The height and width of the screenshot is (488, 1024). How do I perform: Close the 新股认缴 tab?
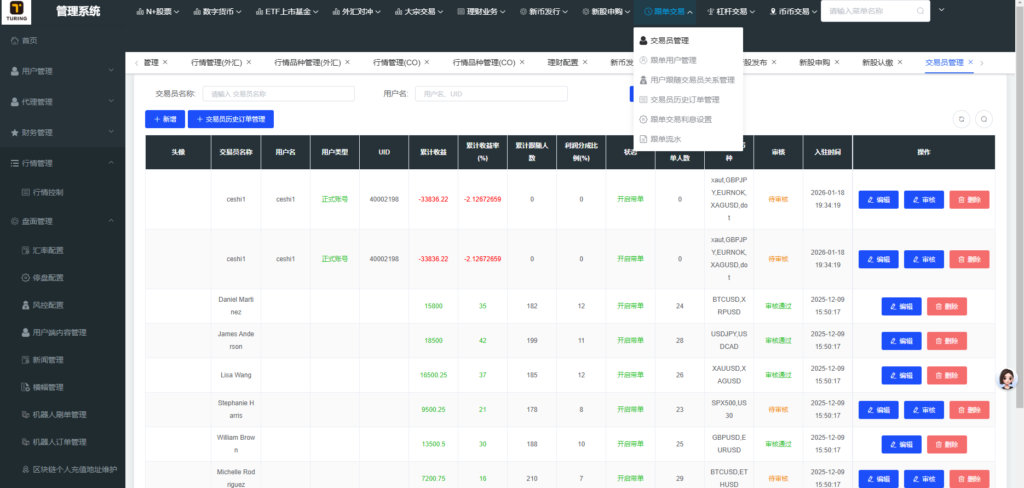coord(900,62)
